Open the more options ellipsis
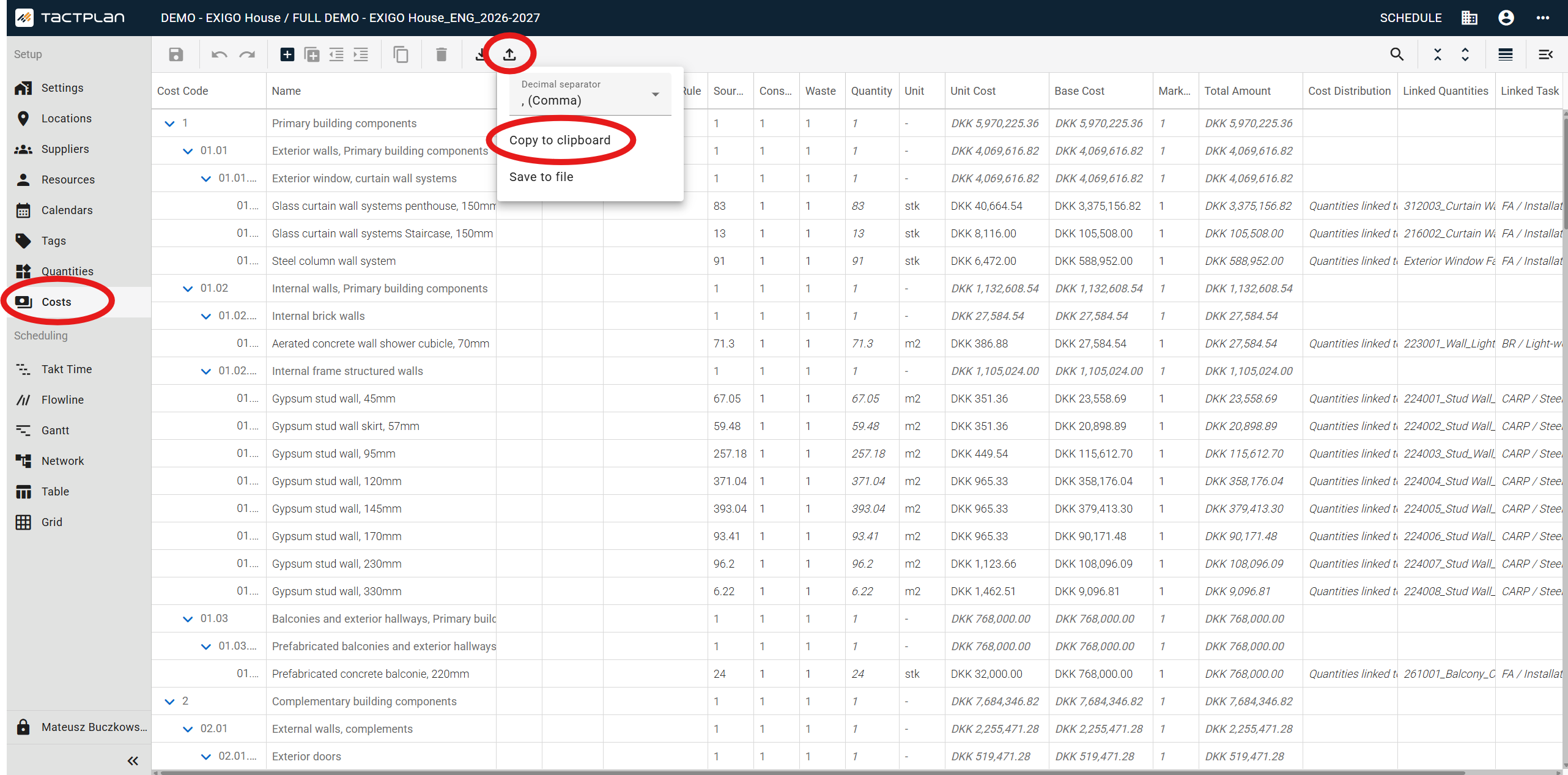The image size is (1568, 775). click(x=1543, y=18)
